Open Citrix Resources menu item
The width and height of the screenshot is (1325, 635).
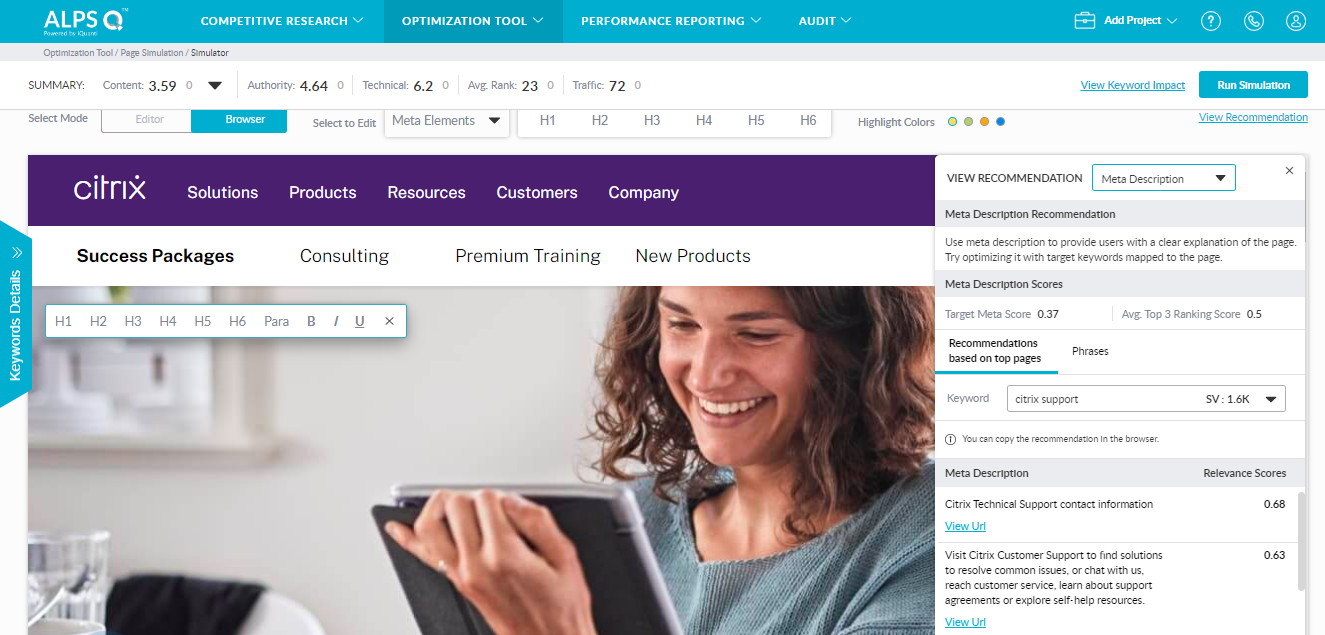[x=426, y=192]
